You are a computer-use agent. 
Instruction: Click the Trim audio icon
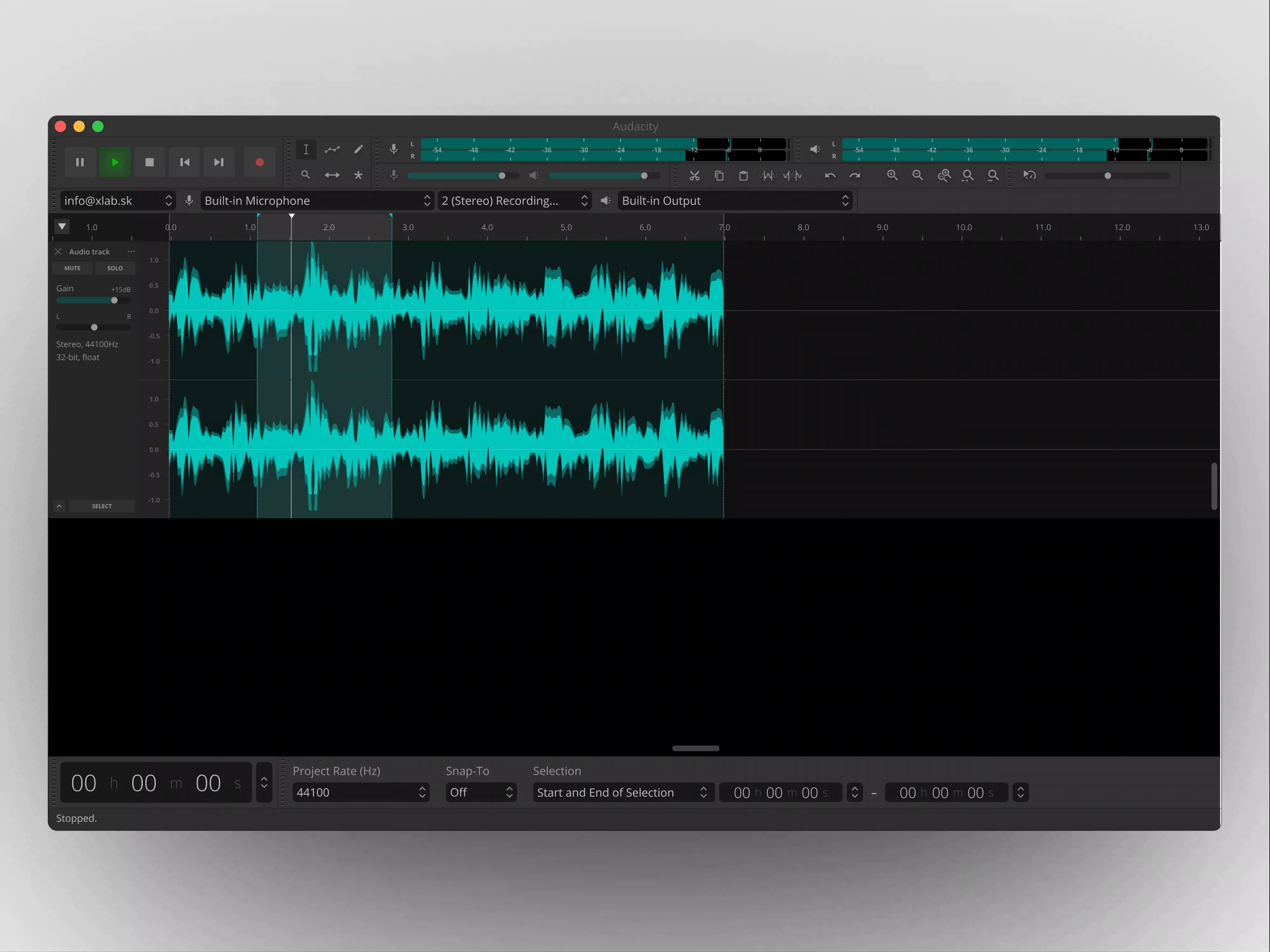click(768, 175)
